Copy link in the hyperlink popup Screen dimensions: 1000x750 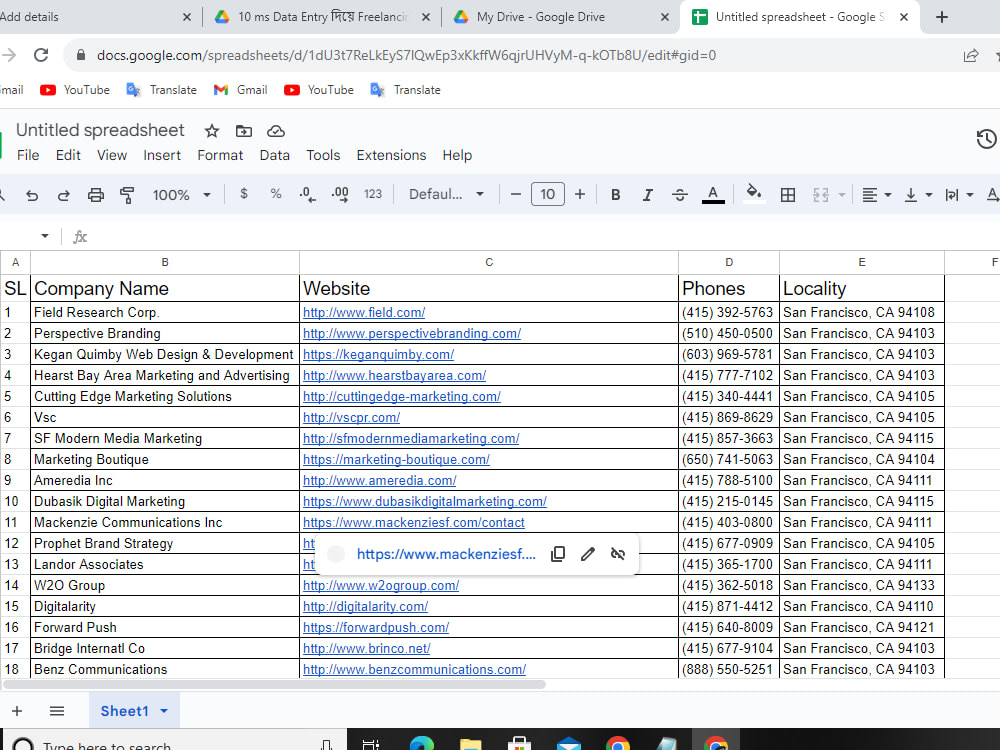(x=558, y=554)
